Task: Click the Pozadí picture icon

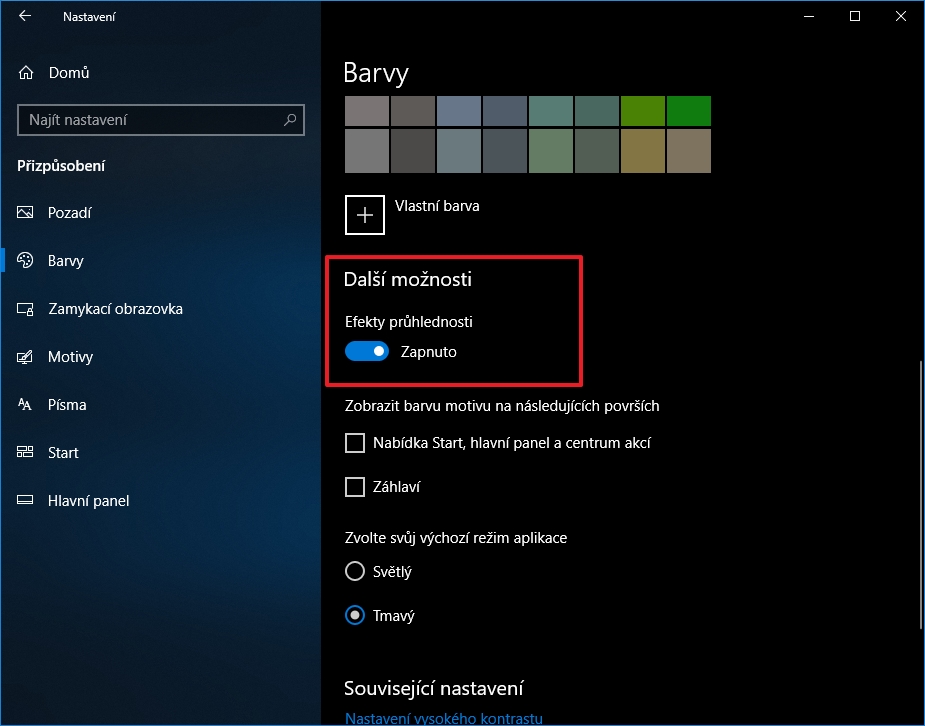Action: click(x=25, y=212)
